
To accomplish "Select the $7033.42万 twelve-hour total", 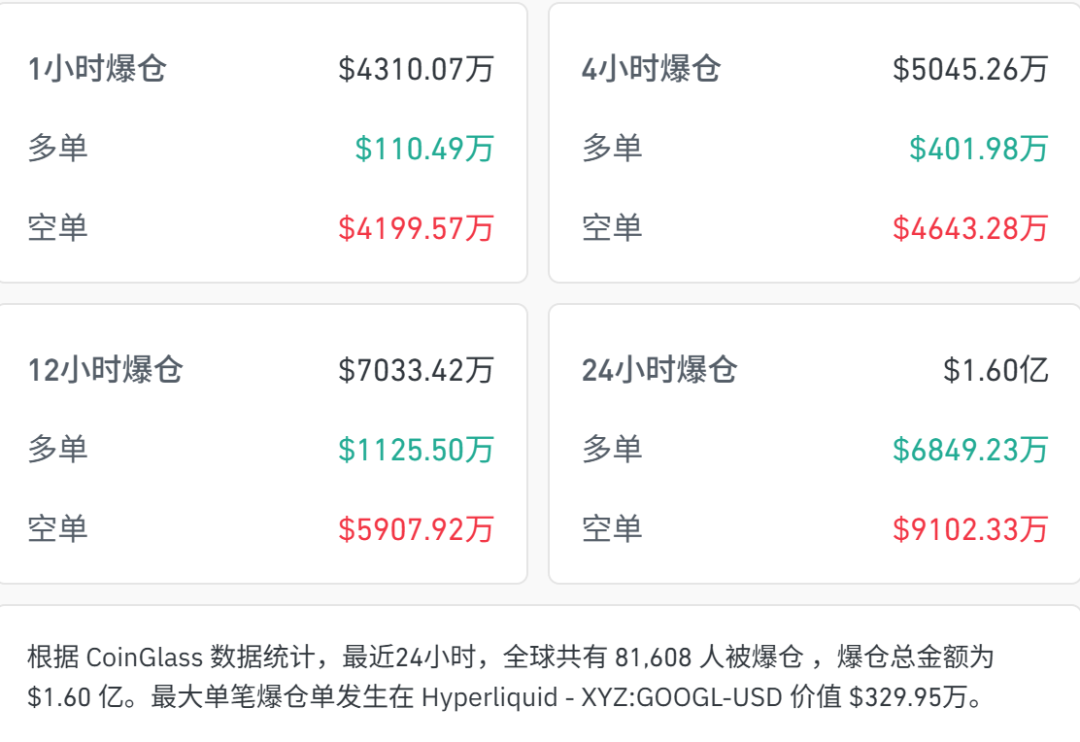I will 416,370.
